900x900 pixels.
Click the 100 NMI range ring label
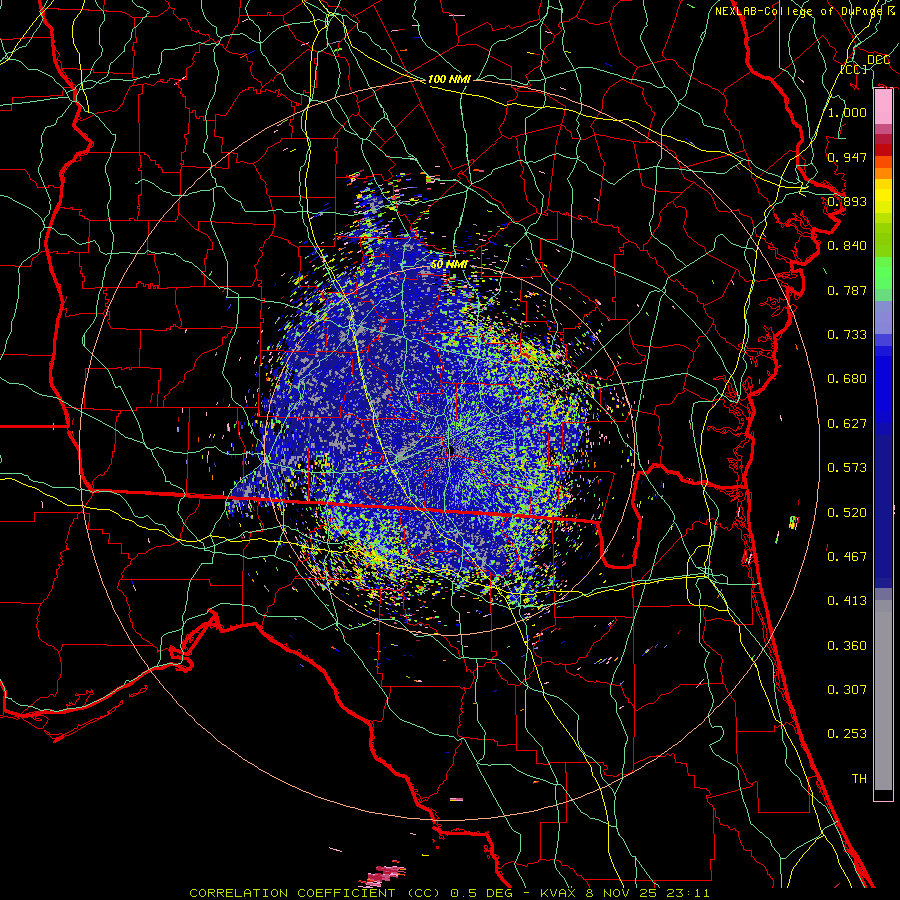pyautogui.click(x=449, y=79)
